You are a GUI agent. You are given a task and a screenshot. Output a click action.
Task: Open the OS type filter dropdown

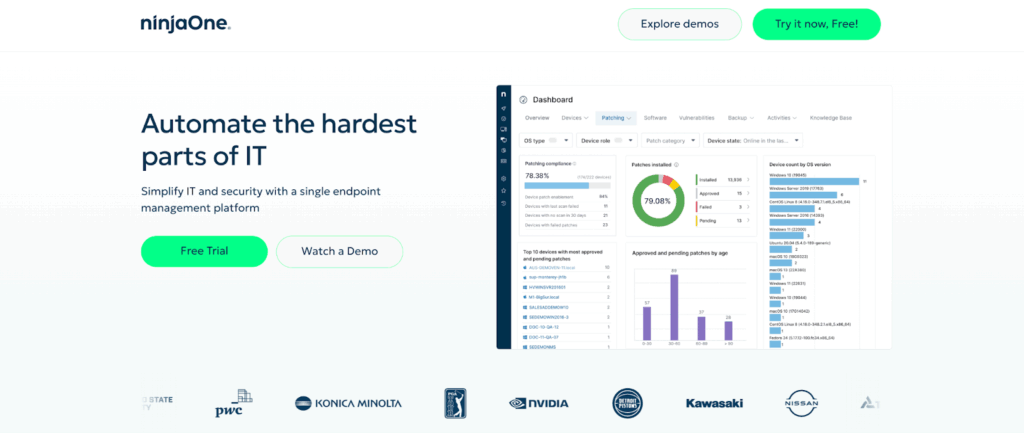(546, 141)
